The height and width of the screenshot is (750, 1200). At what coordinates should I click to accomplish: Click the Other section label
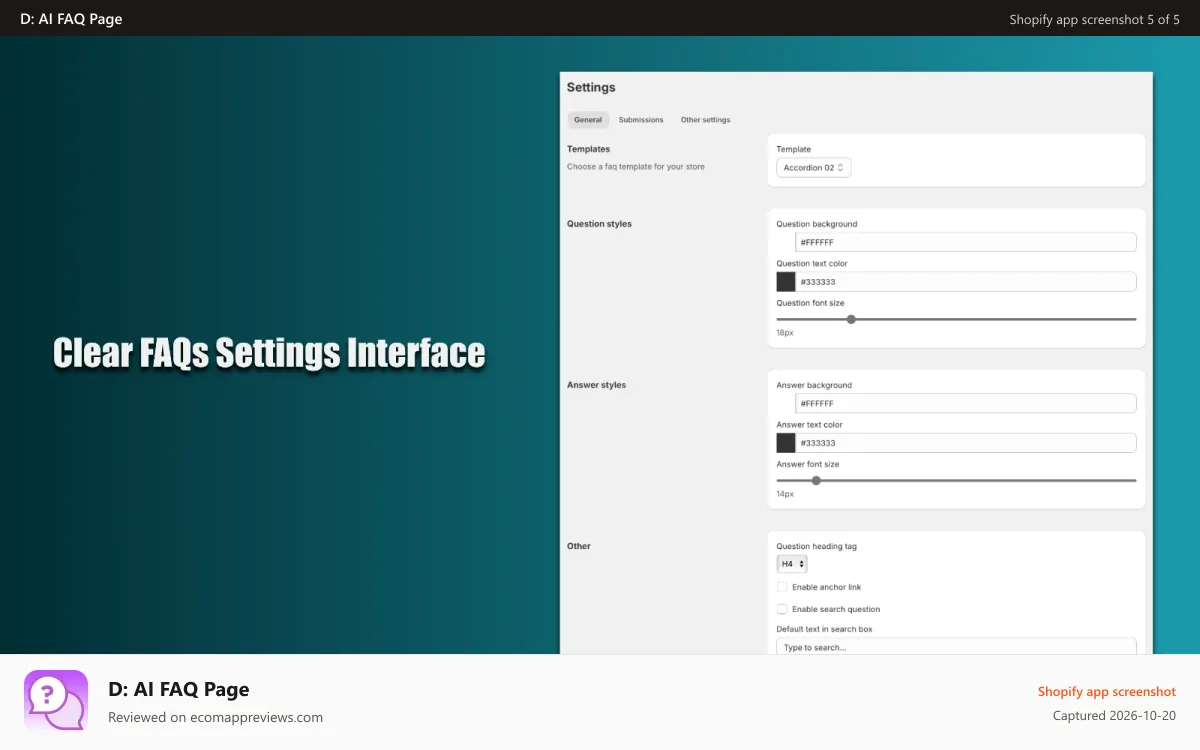pos(579,546)
